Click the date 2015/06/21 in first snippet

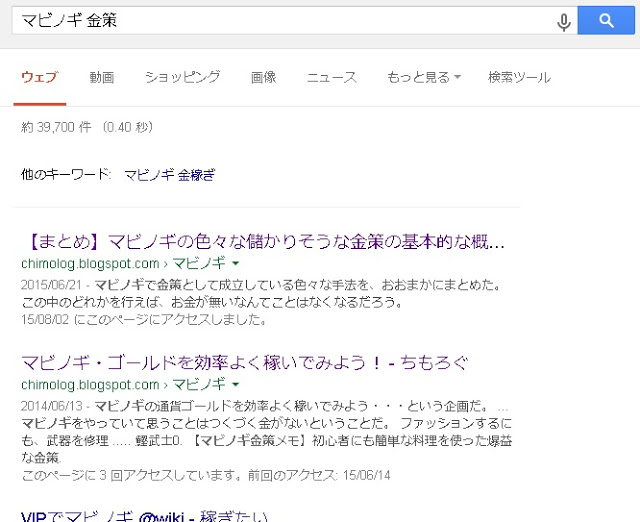(x=51, y=284)
